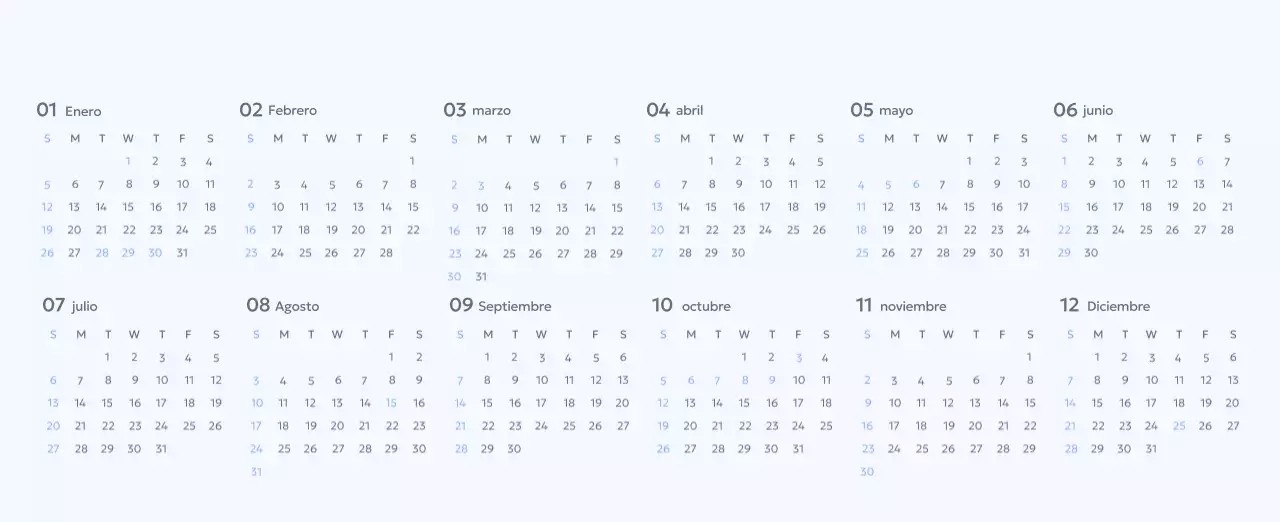Pick day 9 in the octubre calendar

tap(771, 380)
